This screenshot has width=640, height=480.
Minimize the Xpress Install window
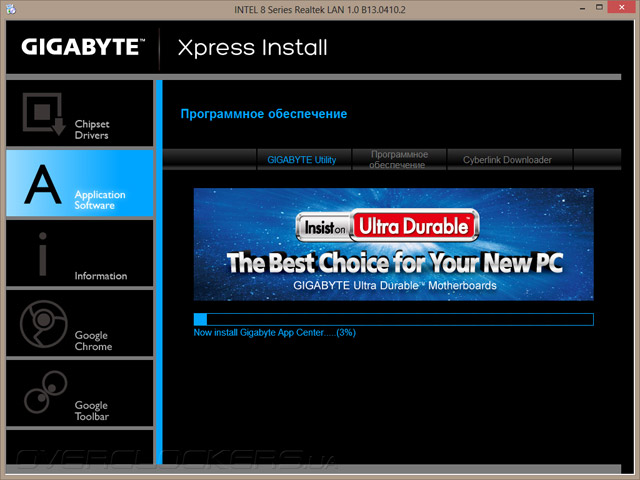click(582, 8)
